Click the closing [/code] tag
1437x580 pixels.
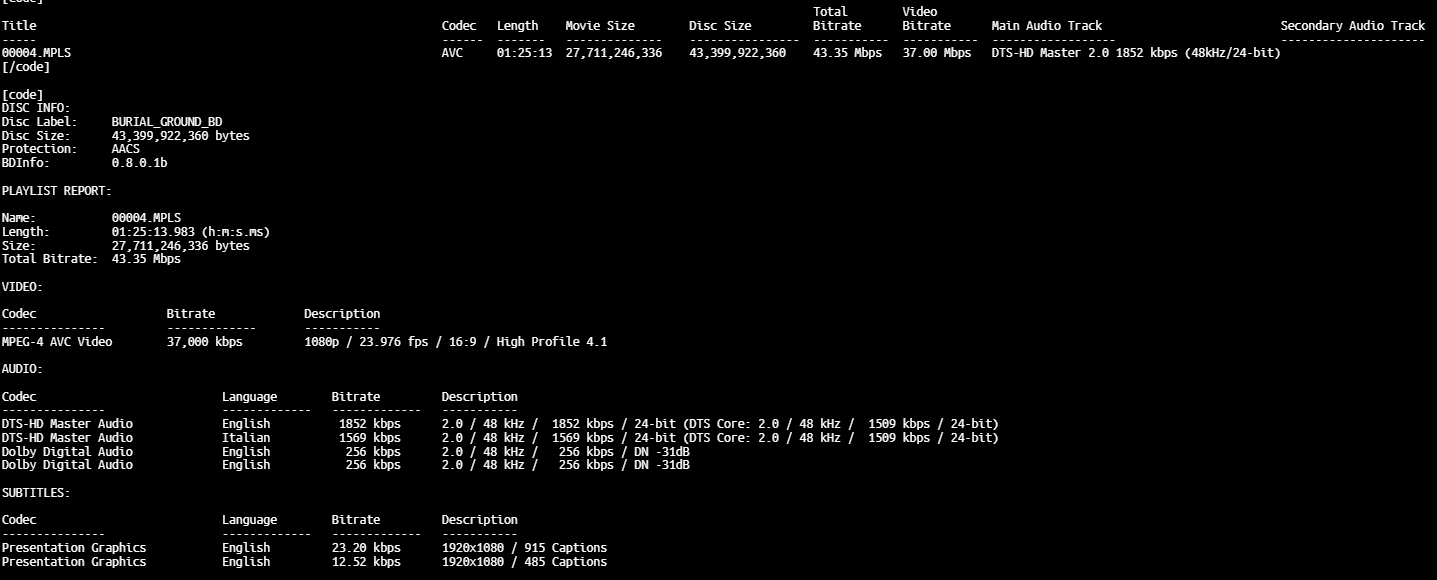[x=25, y=67]
